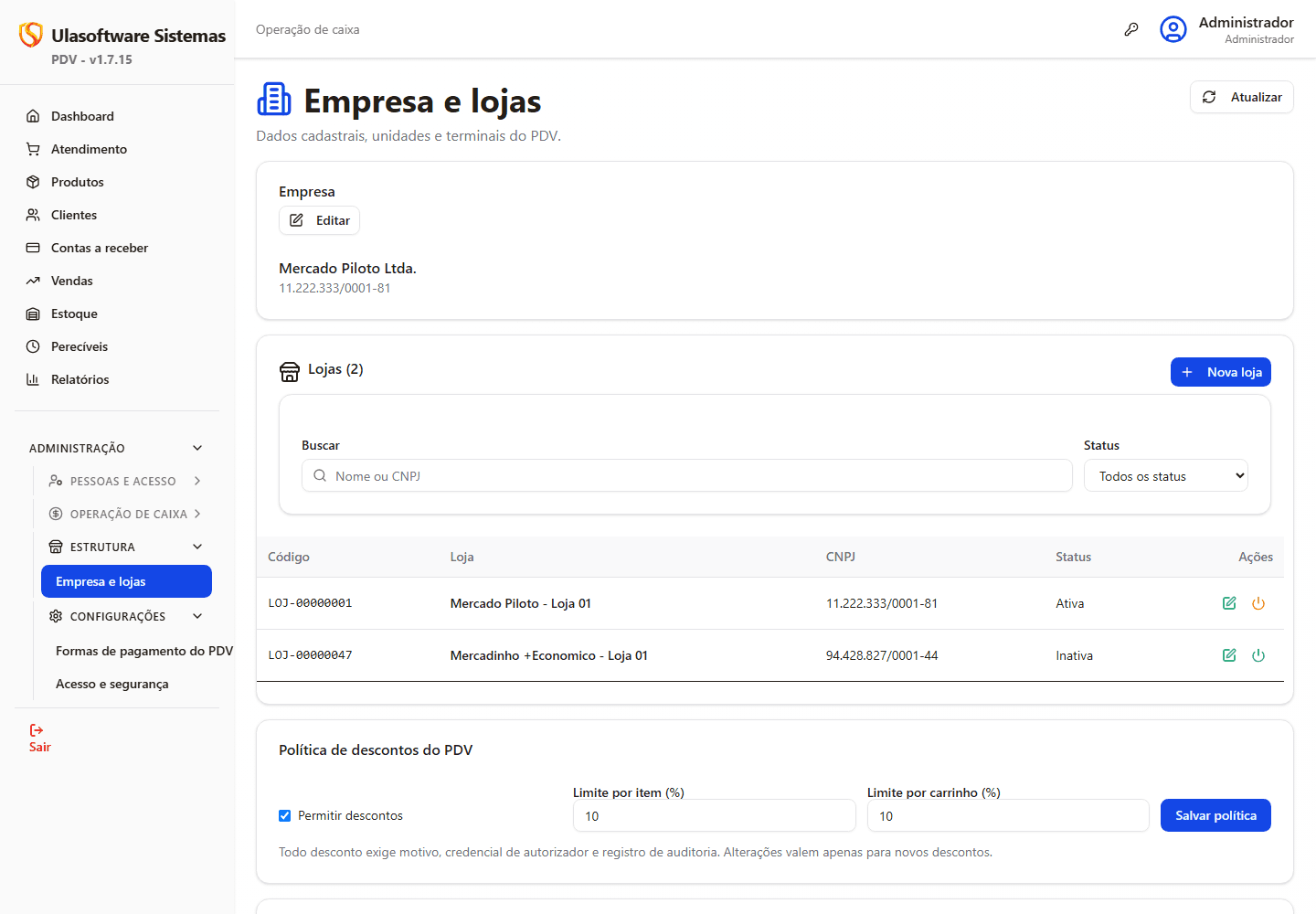Create a store with Nova loja
This screenshot has height=914, width=1316.
1221,372
